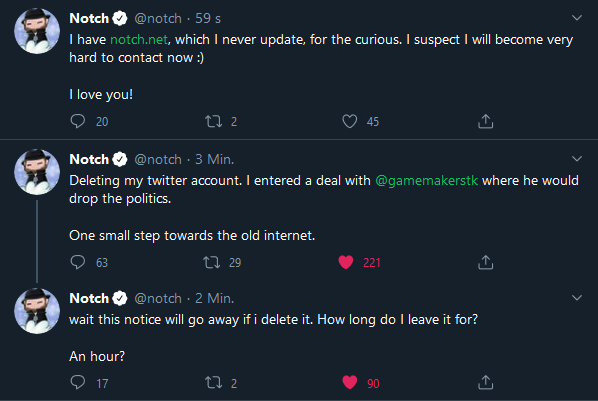Open the 3 Min. timestamp of the second tweet

(x=214, y=159)
